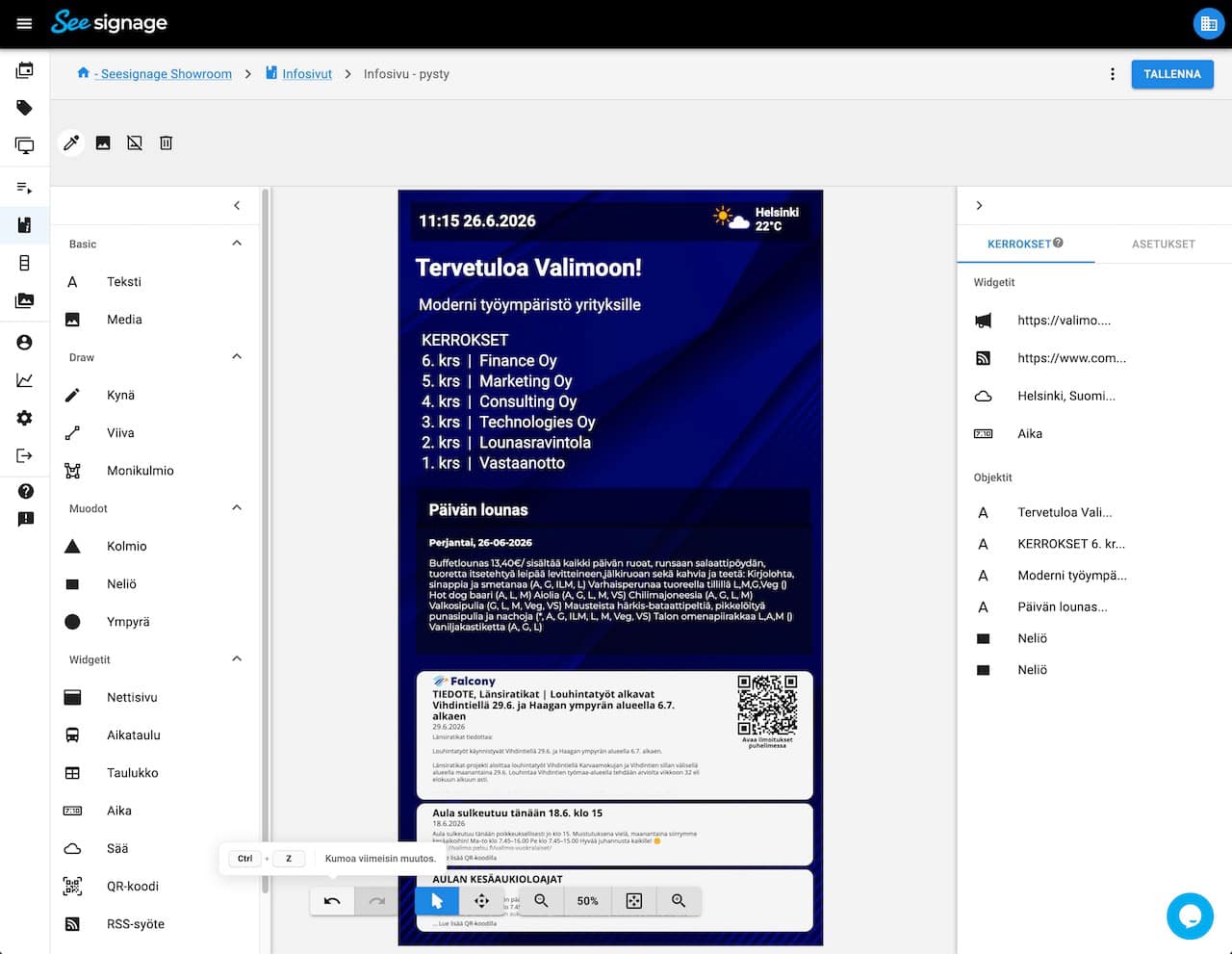1232x954 pixels.
Task: Click the zoom out magnifier
Action: click(x=542, y=901)
